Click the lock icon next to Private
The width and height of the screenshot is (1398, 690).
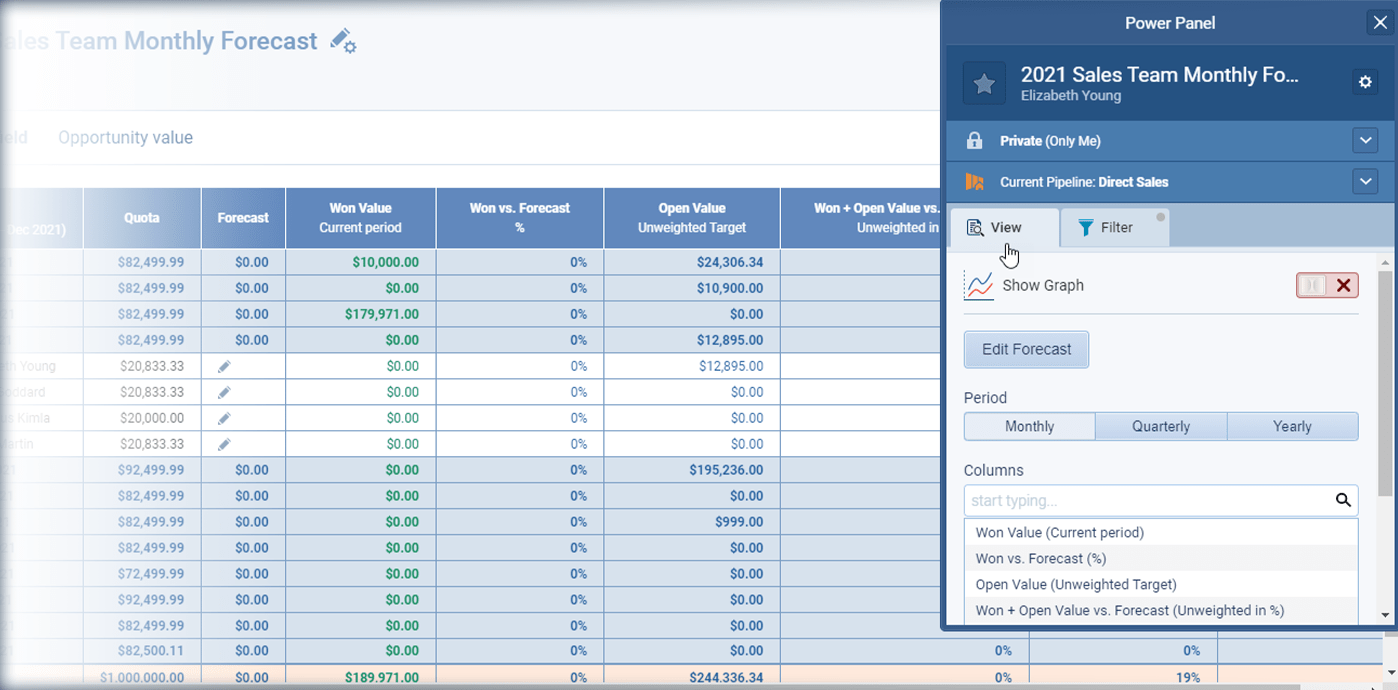point(974,140)
